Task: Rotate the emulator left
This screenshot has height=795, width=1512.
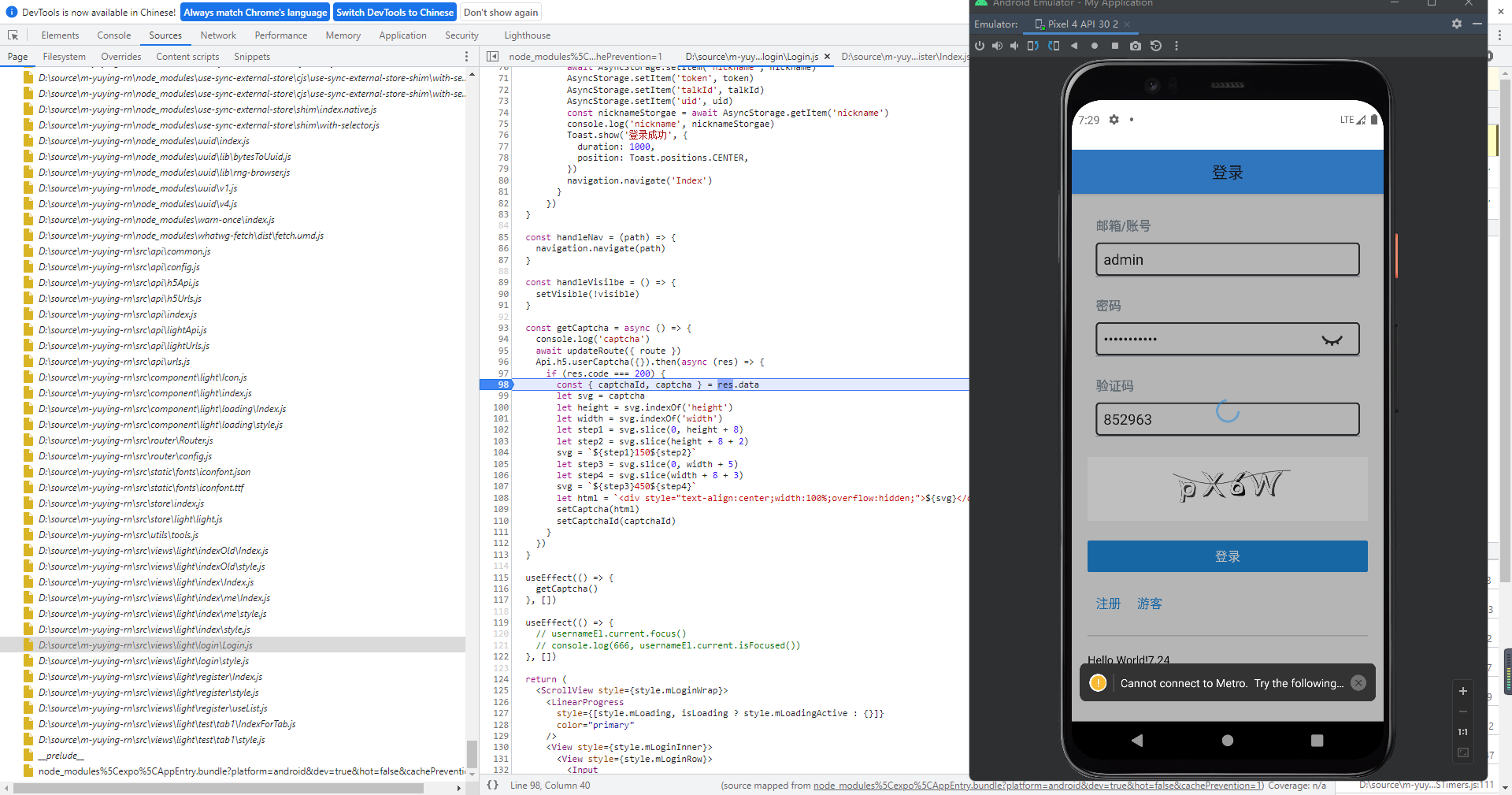Action: [x=1032, y=46]
